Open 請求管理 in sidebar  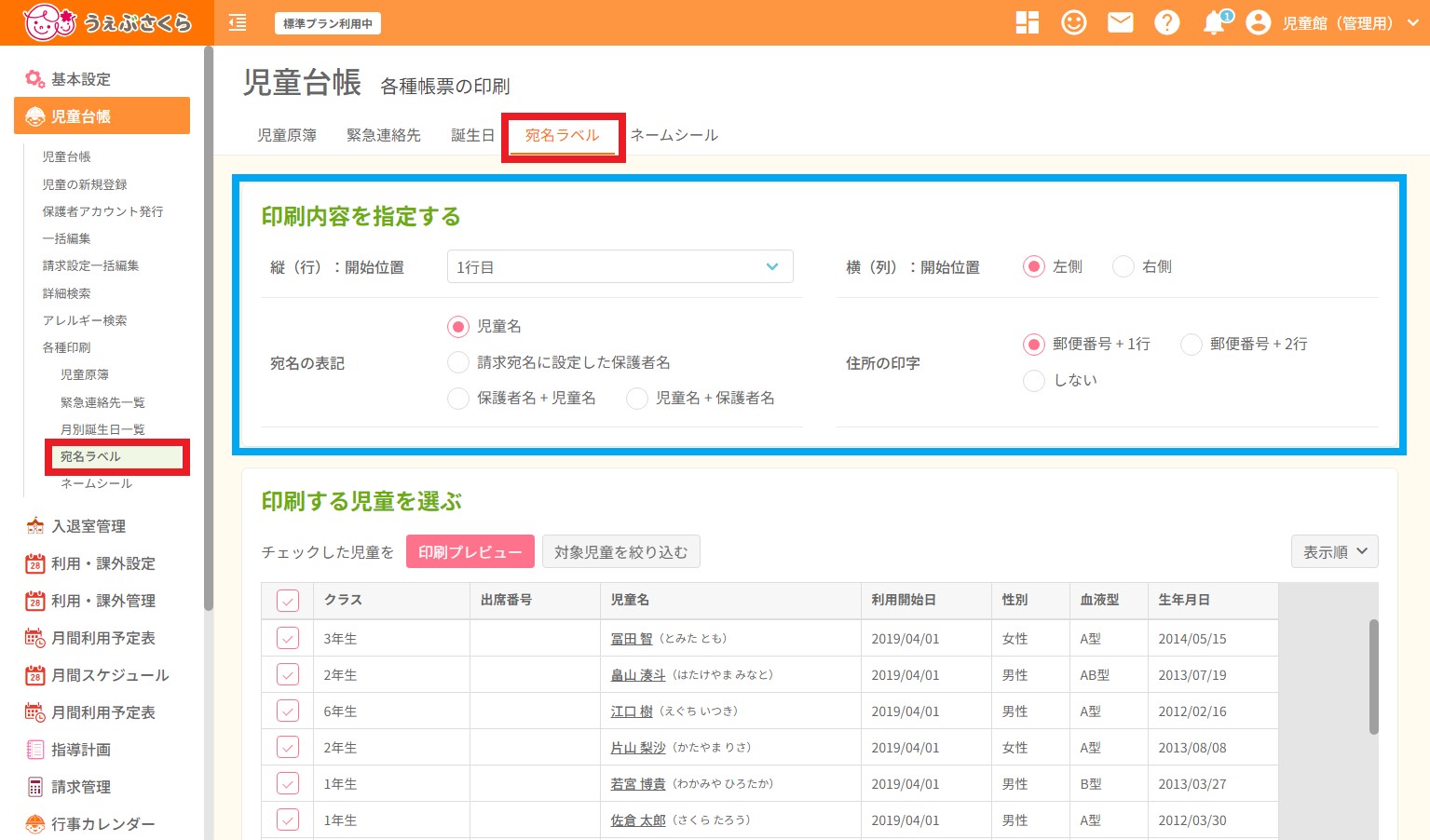[x=69, y=787]
